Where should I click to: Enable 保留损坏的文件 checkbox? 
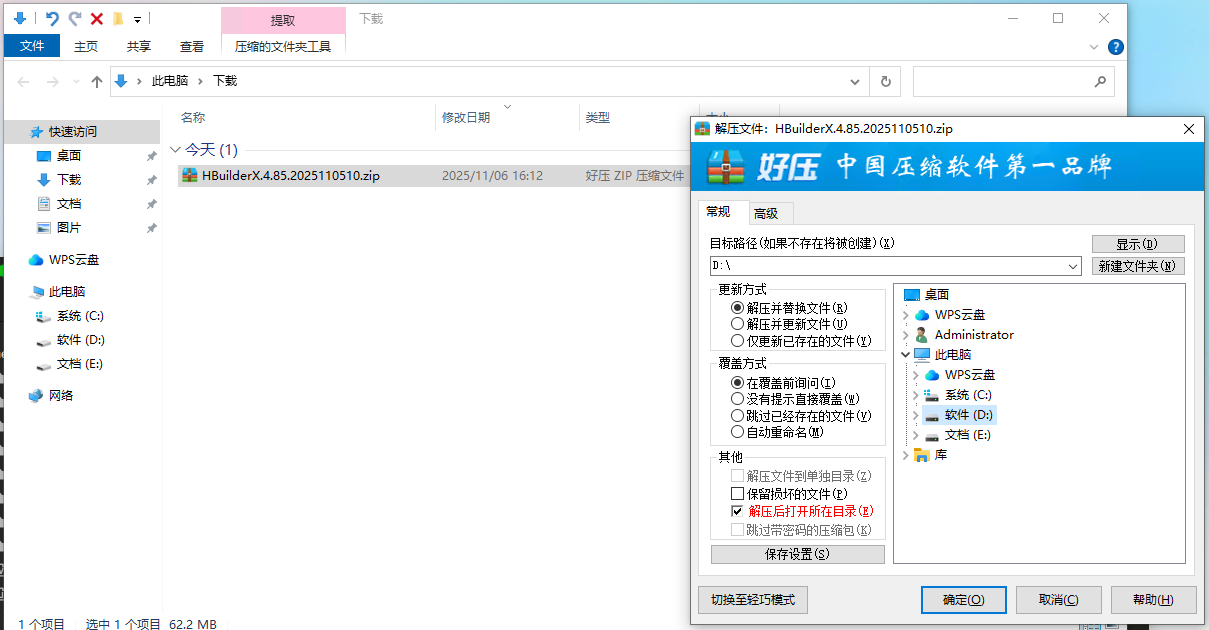click(738, 494)
